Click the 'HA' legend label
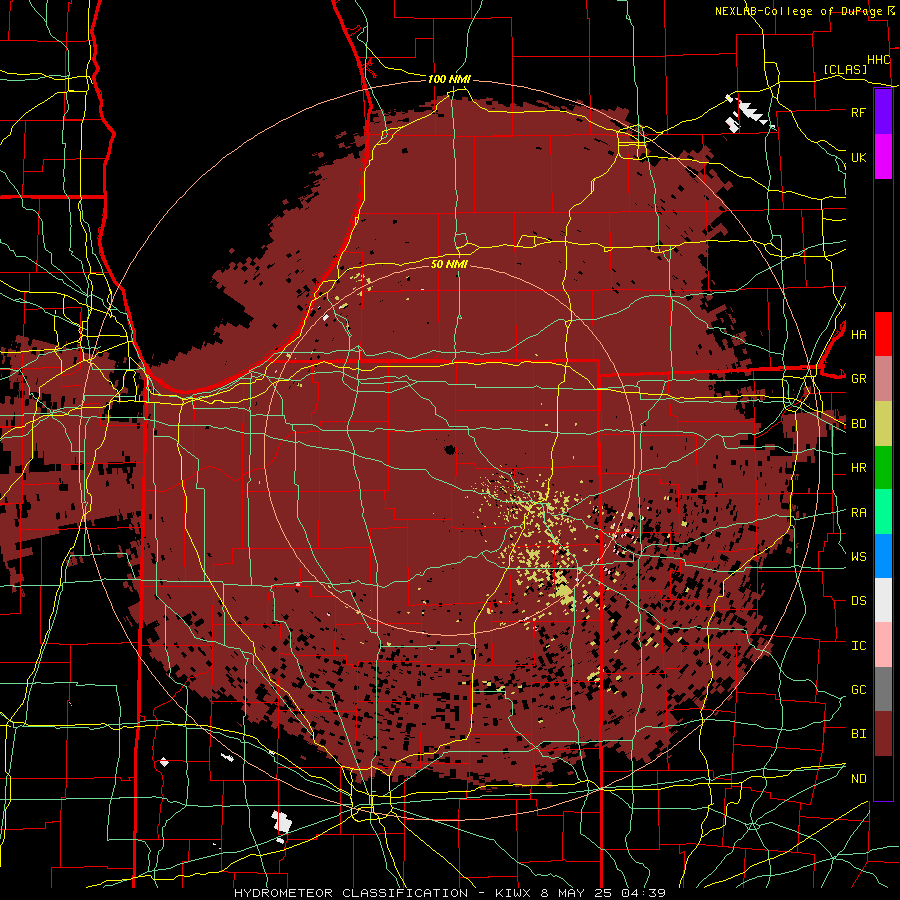900x900 pixels. tap(859, 335)
